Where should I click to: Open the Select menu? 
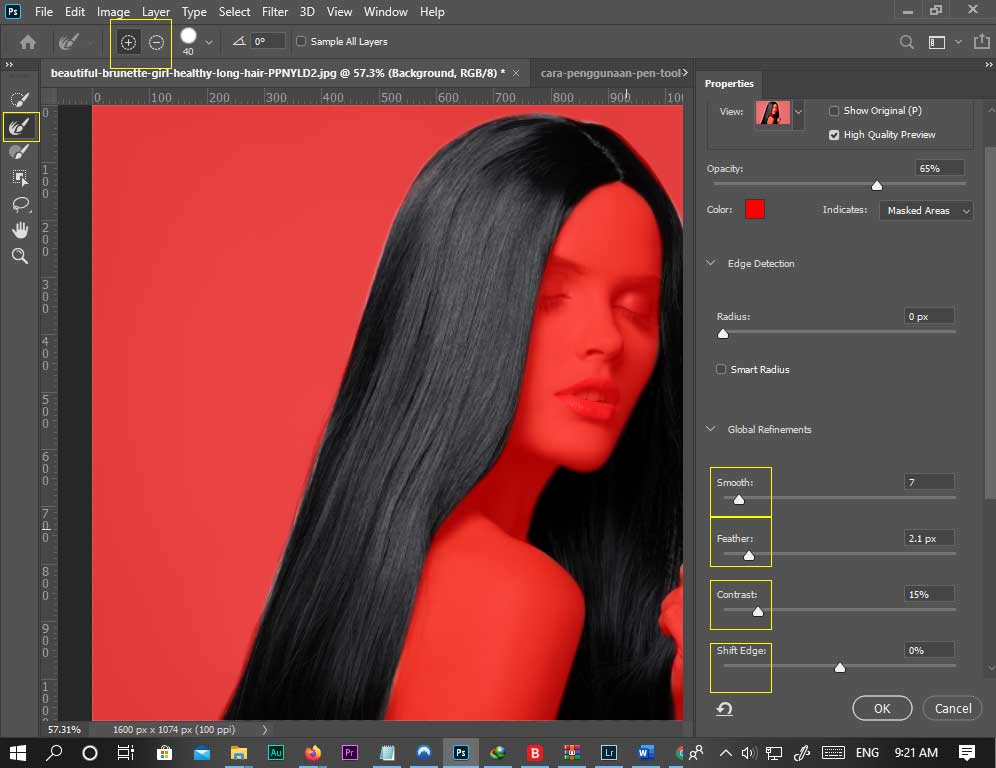point(234,11)
